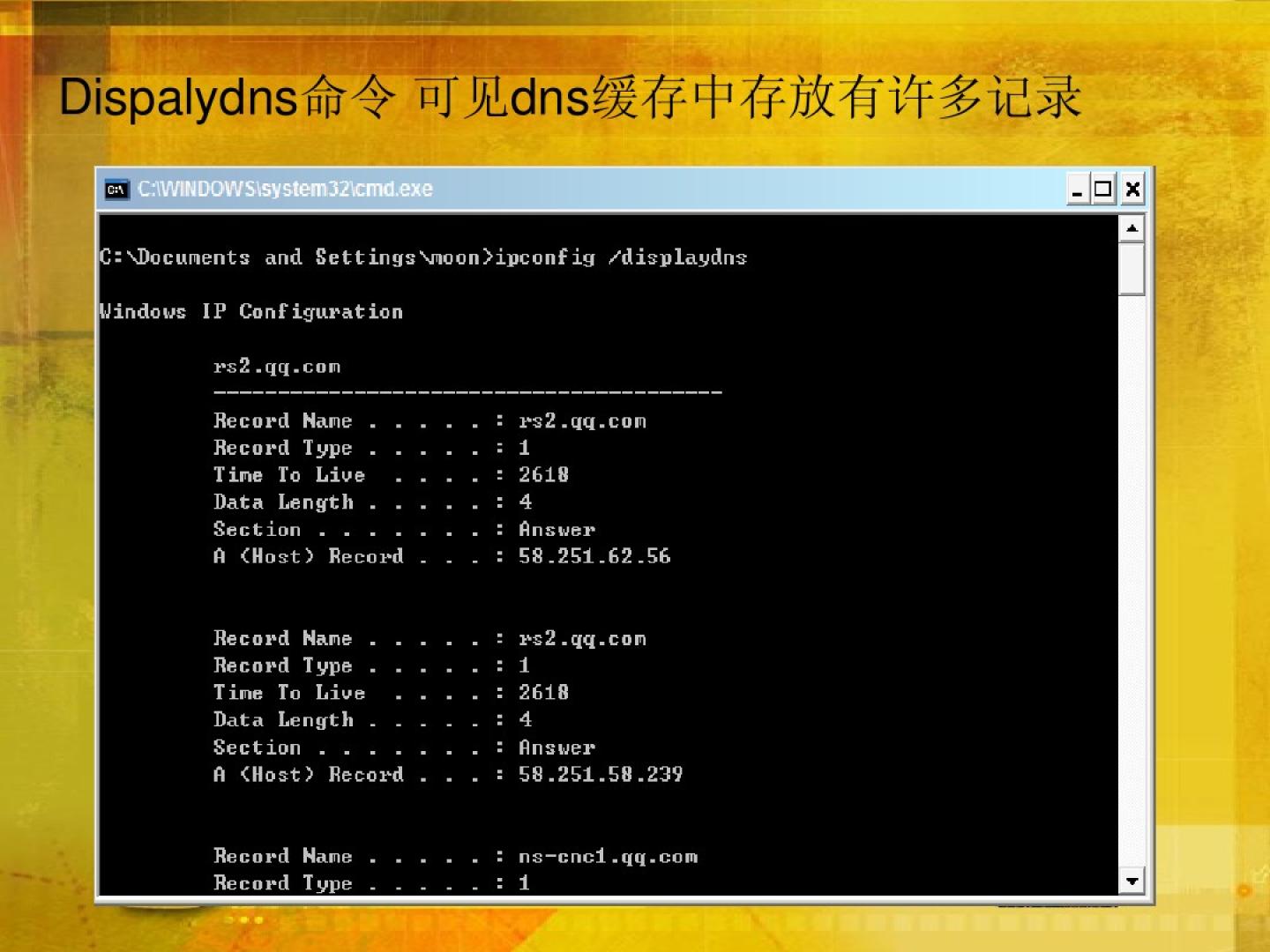Click the ns-cnc1.qq.com record name
1270x952 pixels.
point(608,857)
